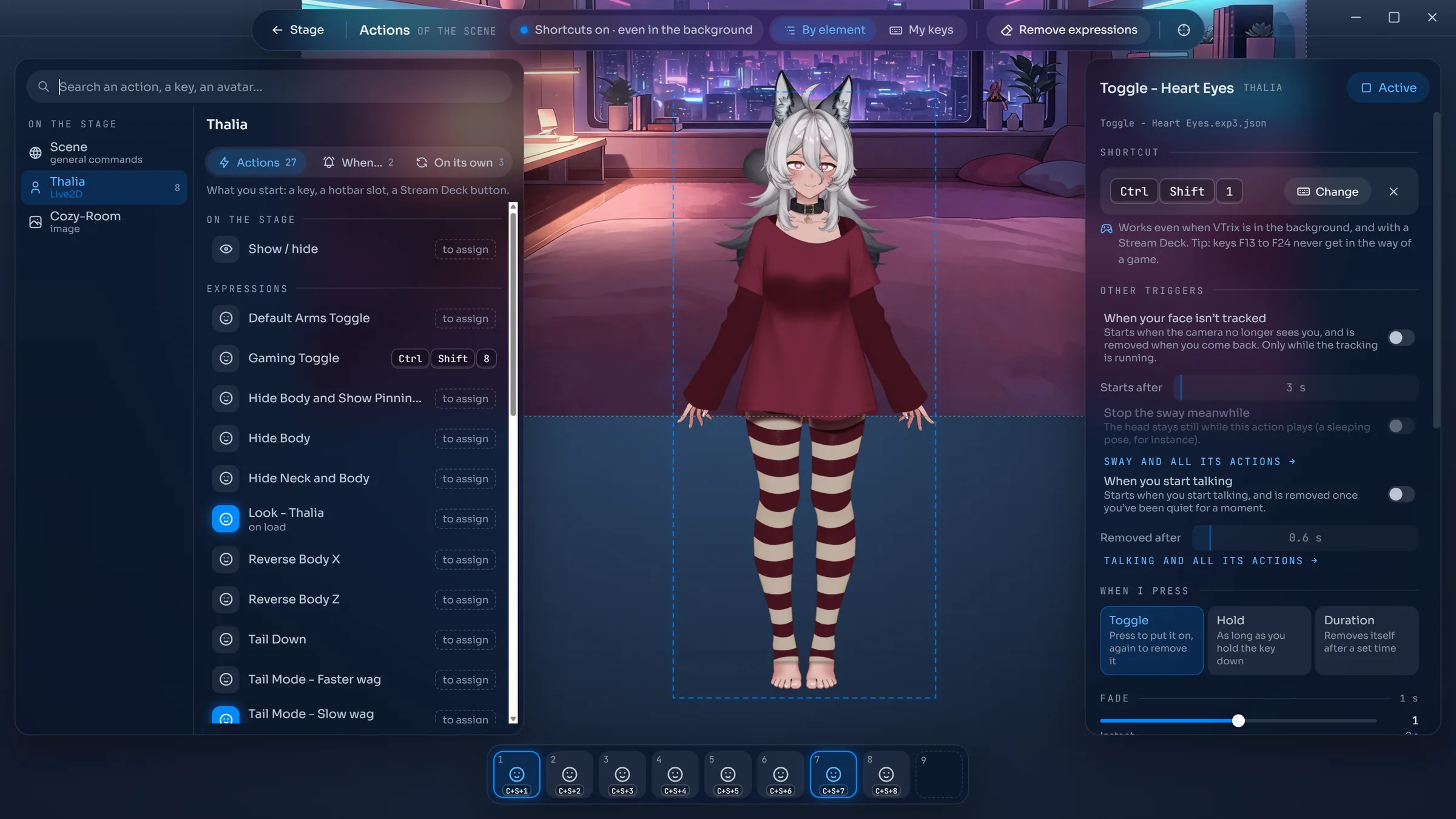The image size is (1456, 819).
Task: Click the Show / hide eye icon
Action: (226, 249)
